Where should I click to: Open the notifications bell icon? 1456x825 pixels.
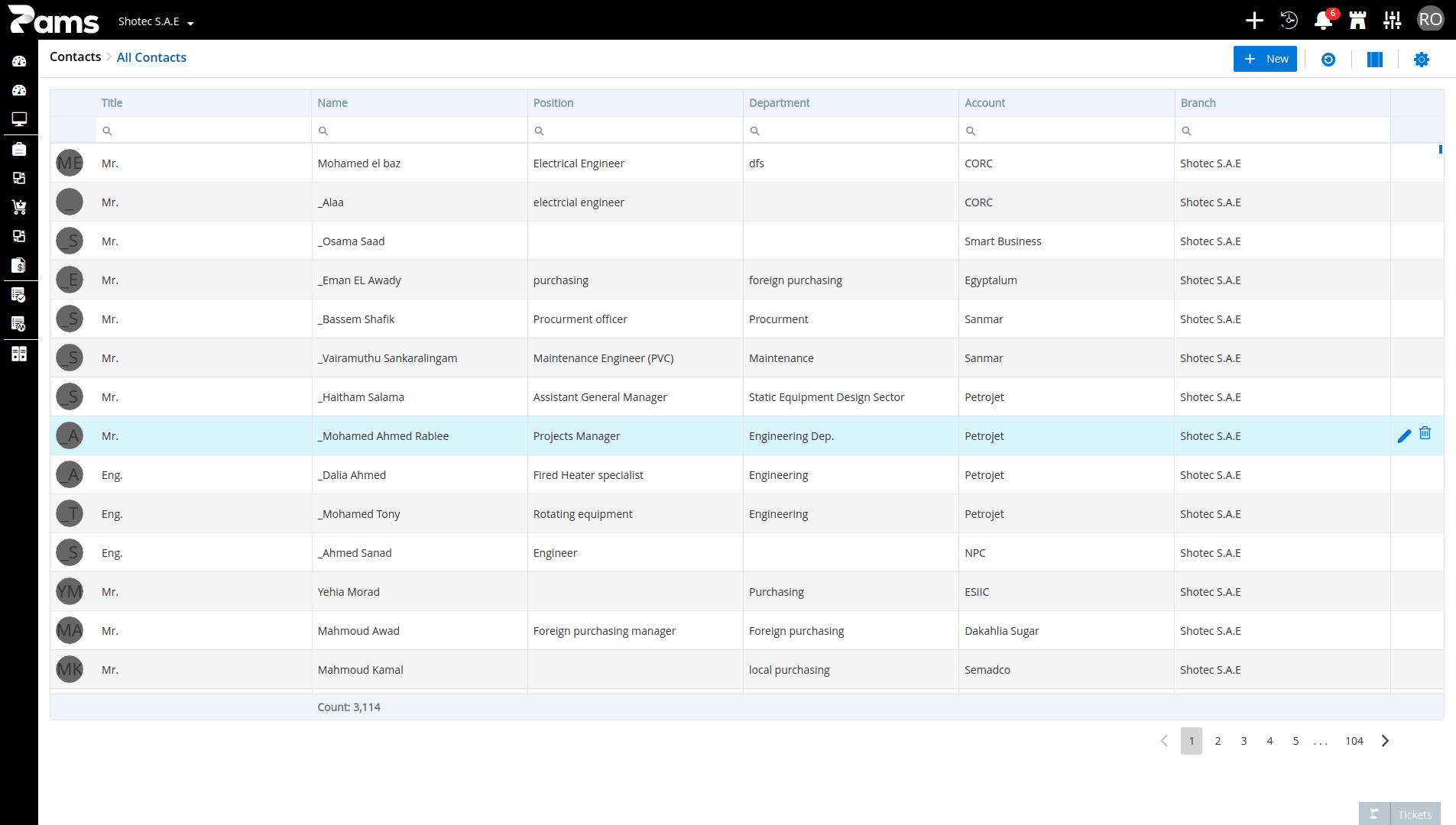[x=1323, y=21]
